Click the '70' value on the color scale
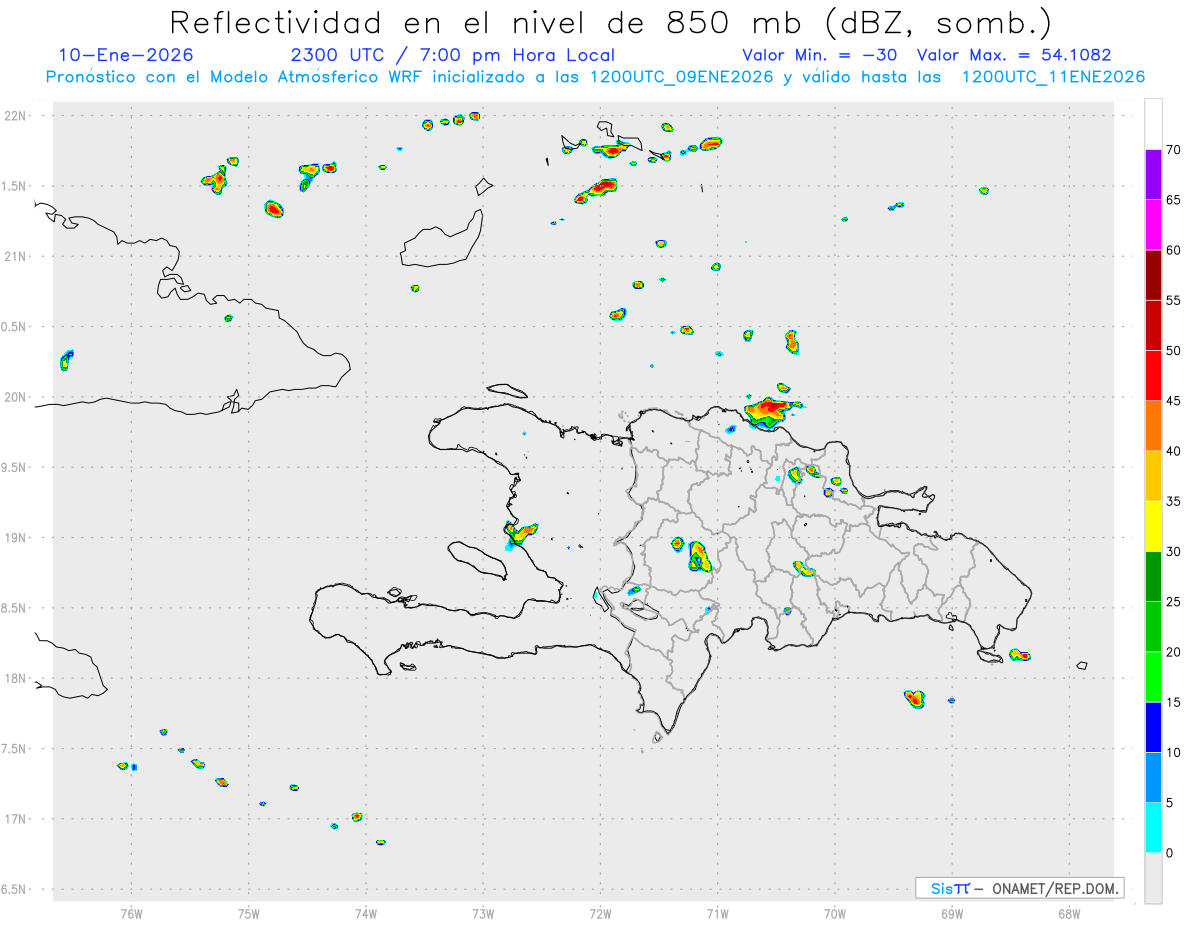This screenshot has height=927, width=1200. [1174, 150]
